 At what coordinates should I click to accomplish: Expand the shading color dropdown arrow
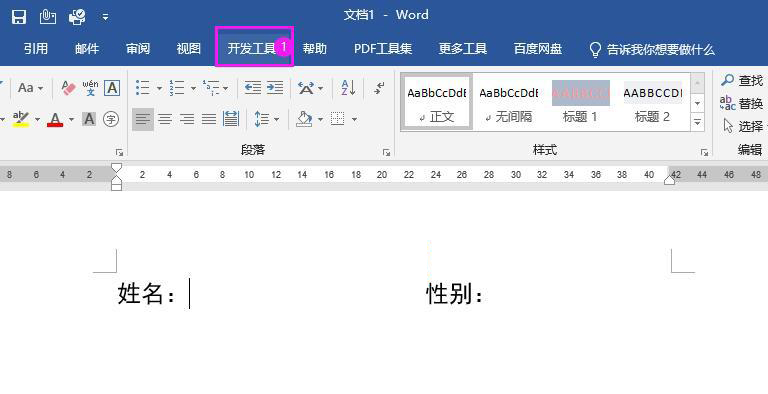click(x=320, y=120)
